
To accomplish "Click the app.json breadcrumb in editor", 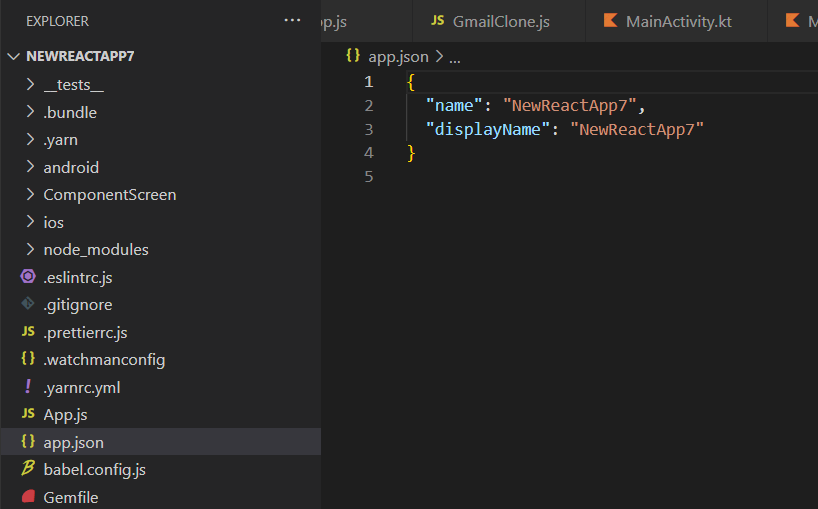I will click(398, 56).
